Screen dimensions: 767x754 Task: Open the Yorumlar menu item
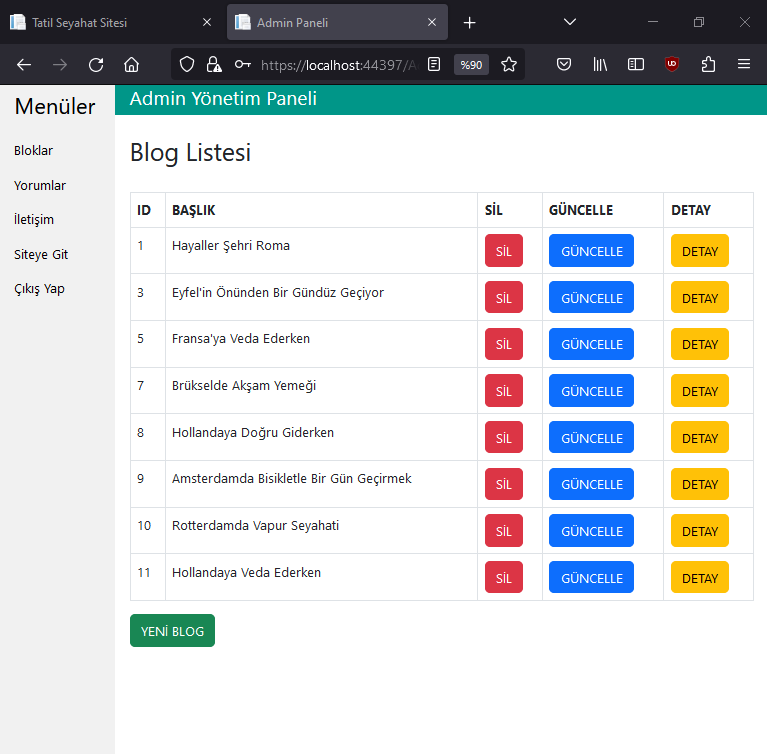tap(40, 186)
